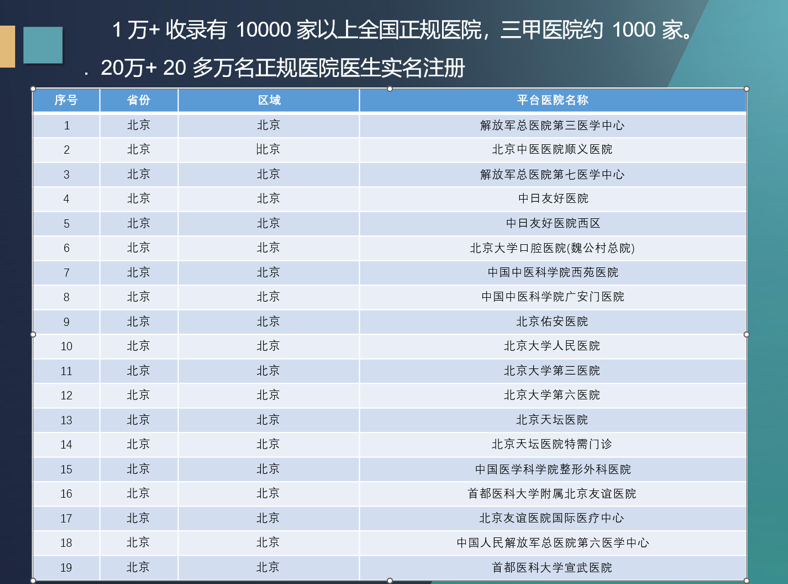This screenshot has width=788, height=584.
Task: Click the 中日友好医院西区 cell
Action: click(x=552, y=223)
